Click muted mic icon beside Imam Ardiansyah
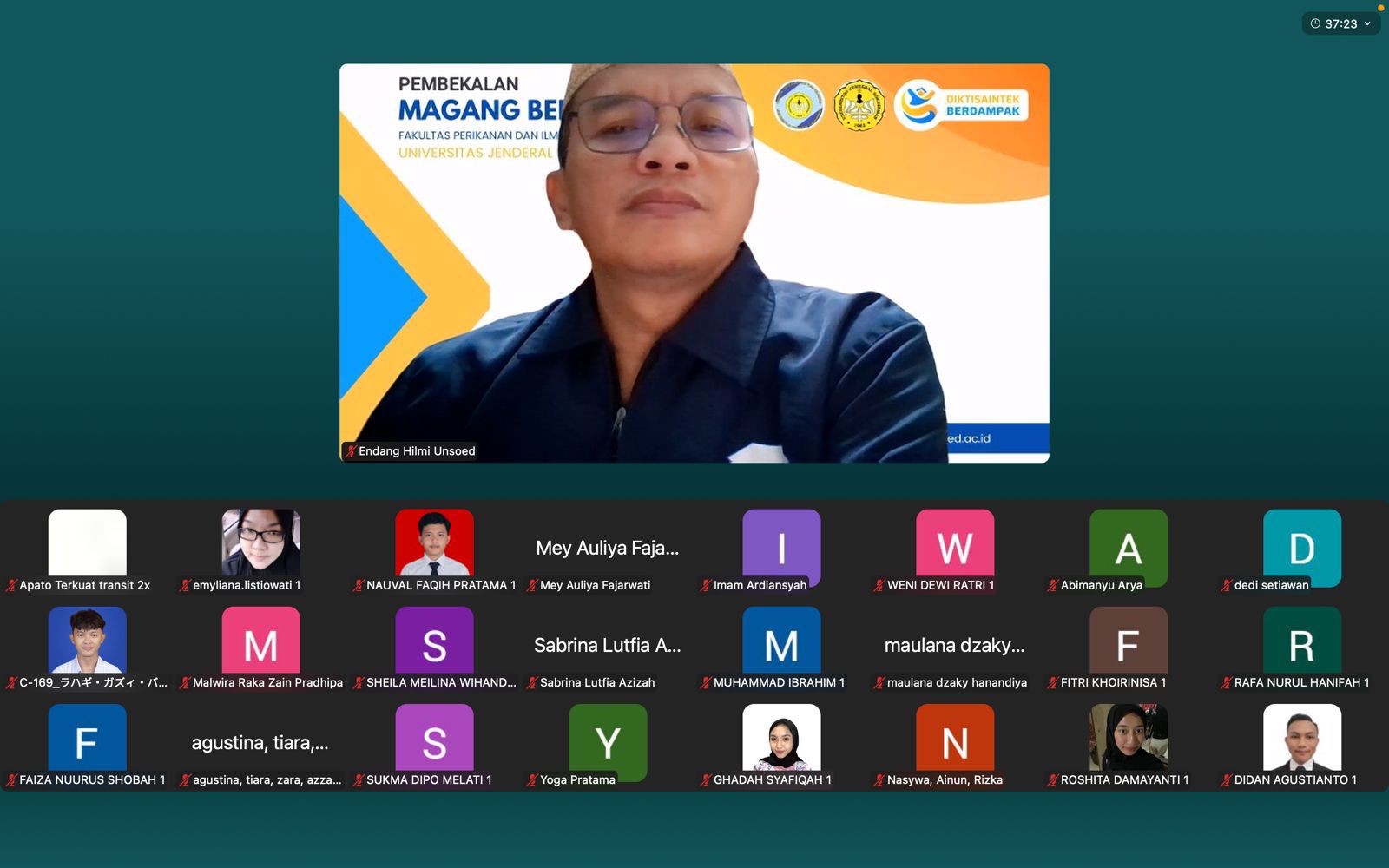 coord(706,586)
